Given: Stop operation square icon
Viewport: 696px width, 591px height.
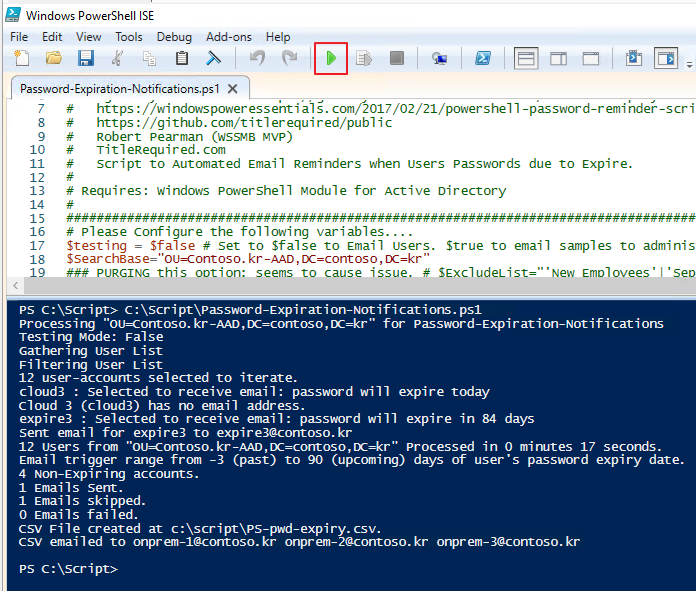Looking at the screenshot, I should click(x=396, y=58).
